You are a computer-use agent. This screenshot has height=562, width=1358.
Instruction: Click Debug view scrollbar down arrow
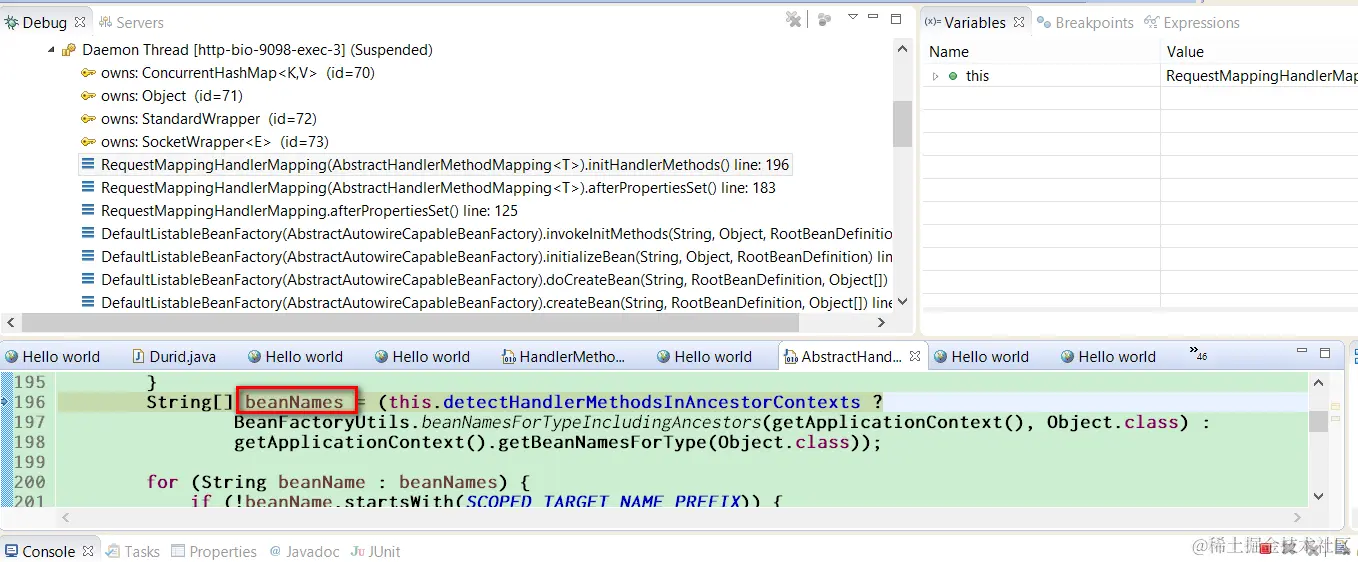(902, 302)
